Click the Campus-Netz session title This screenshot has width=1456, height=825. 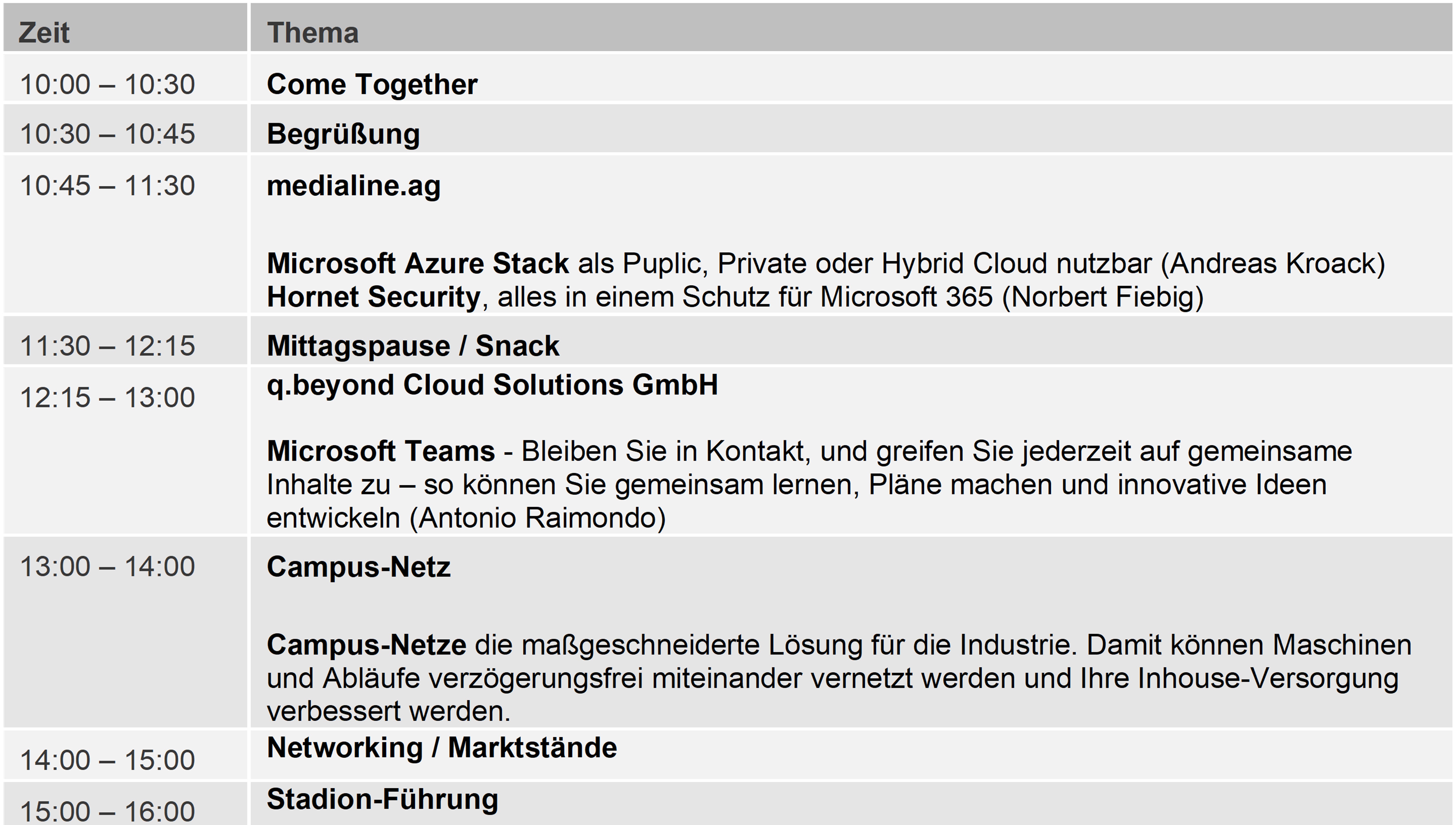[x=358, y=567]
